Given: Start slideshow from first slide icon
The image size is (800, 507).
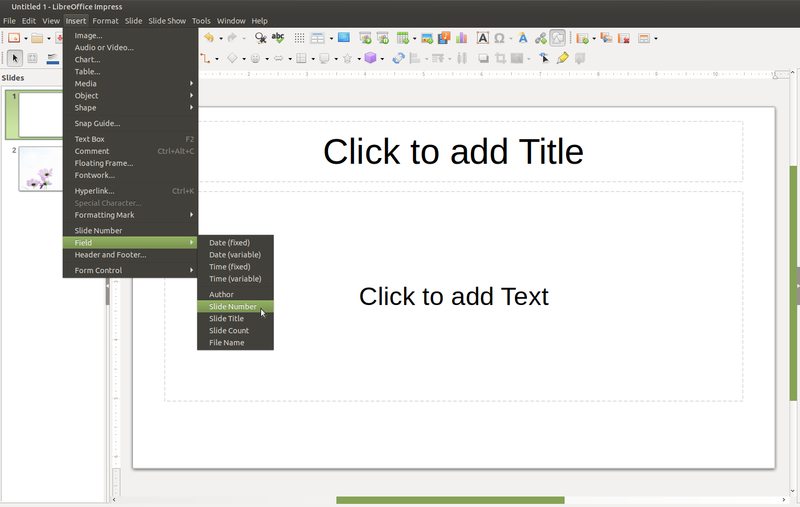Looking at the screenshot, I should pos(365,38).
